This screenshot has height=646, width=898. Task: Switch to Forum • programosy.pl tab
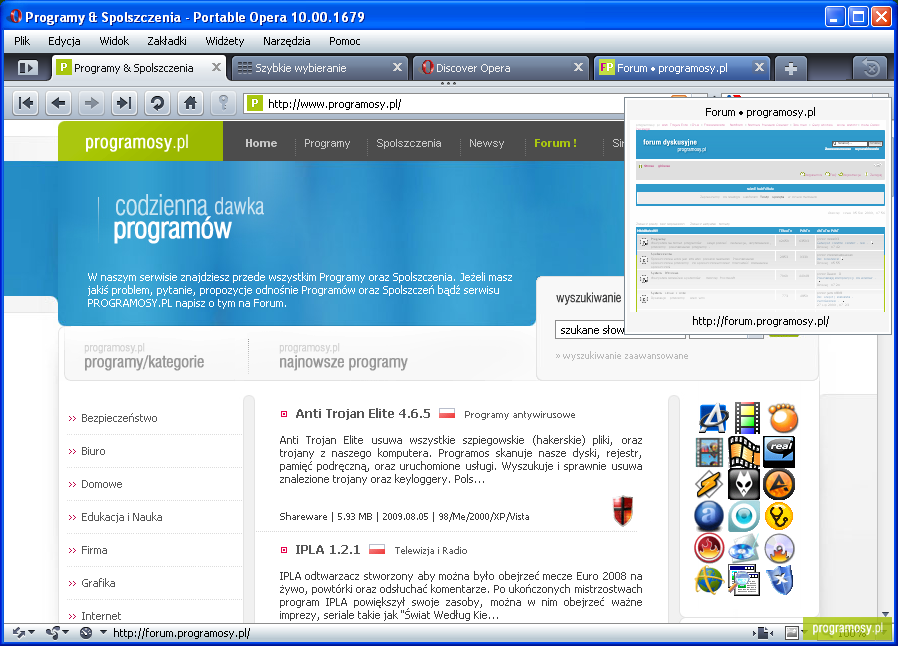[682, 68]
